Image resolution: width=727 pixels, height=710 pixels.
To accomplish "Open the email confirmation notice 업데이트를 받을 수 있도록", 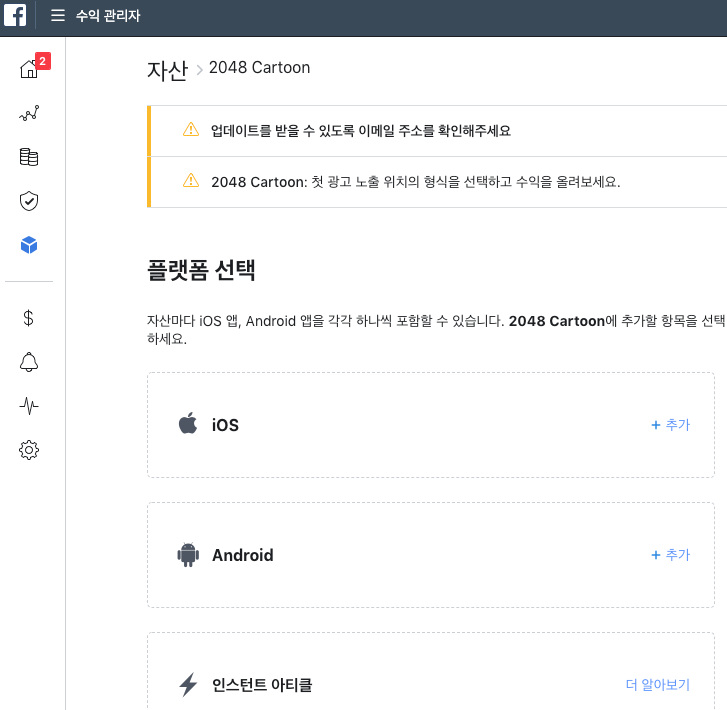I will pos(361,131).
